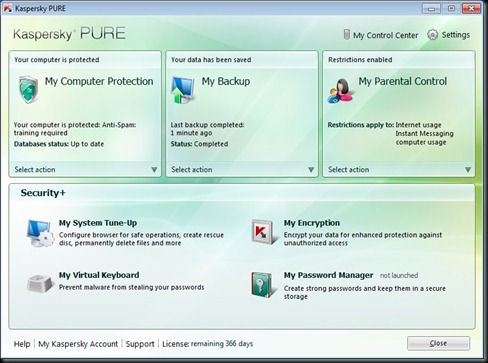Click the Support link

click(x=140, y=344)
